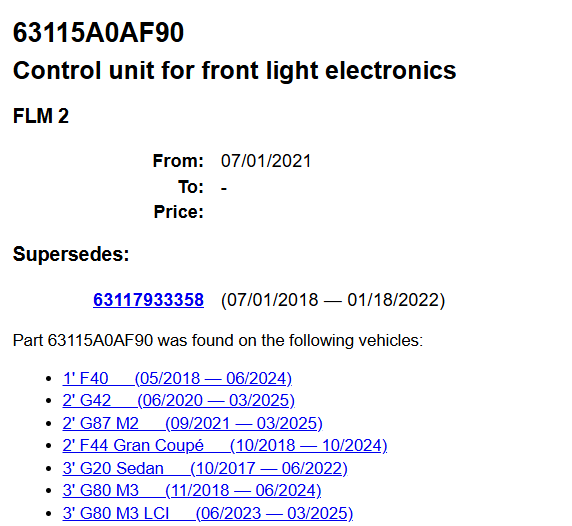This screenshot has width=572, height=526.
Task: Click the From label
Action: pyautogui.click(x=178, y=161)
